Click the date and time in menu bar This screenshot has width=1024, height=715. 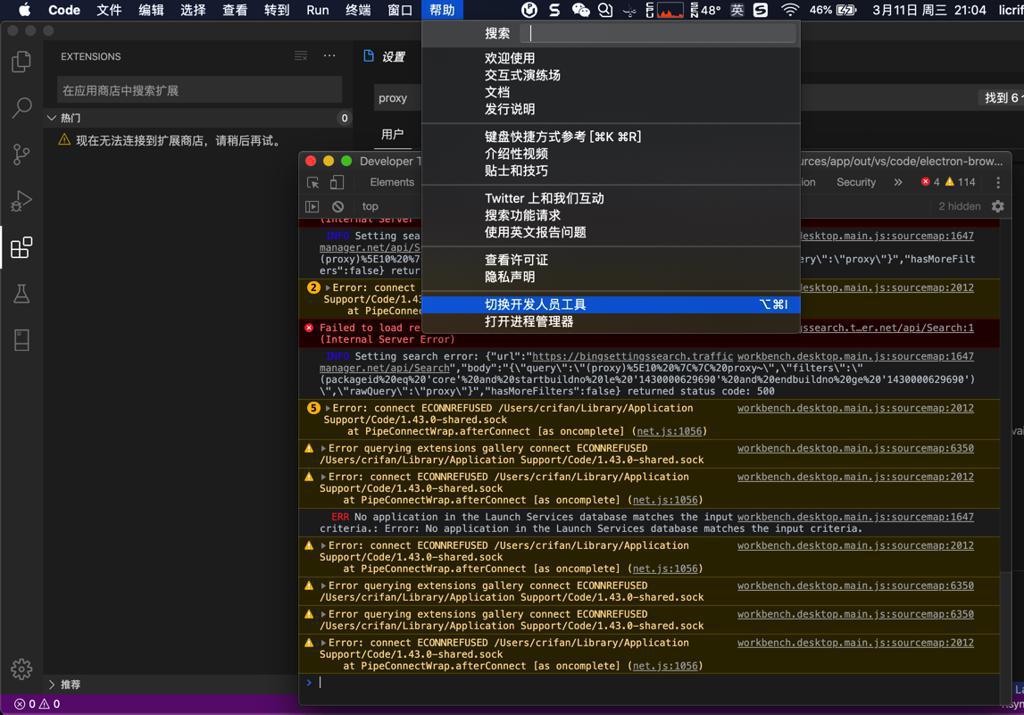929,10
